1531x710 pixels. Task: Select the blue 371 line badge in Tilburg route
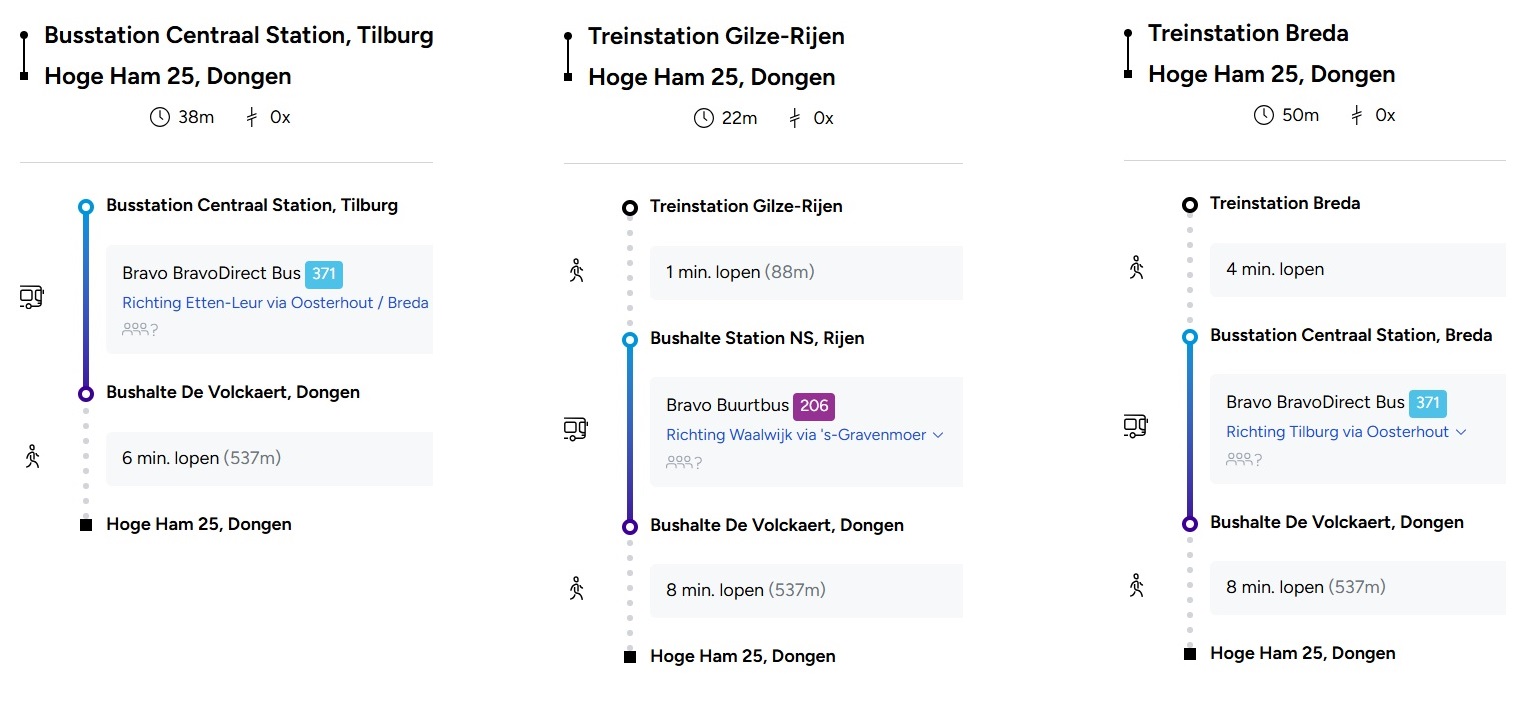[324, 273]
